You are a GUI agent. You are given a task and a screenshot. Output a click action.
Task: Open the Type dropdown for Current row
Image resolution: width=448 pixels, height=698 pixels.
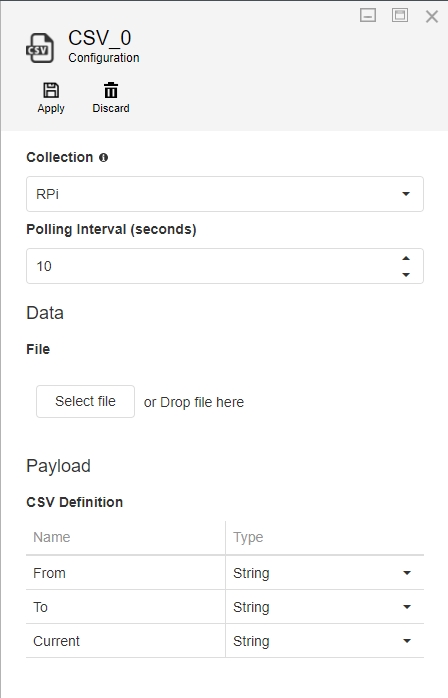click(325, 641)
